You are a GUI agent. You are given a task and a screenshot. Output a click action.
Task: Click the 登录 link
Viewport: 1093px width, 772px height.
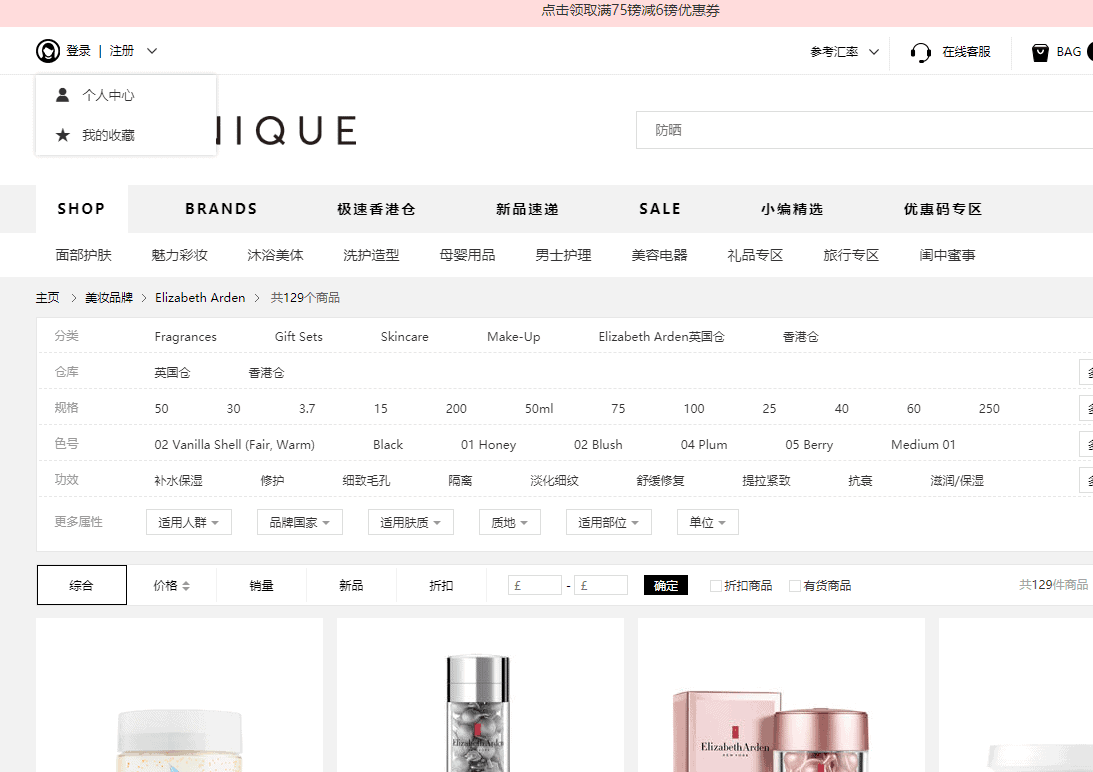tap(79, 51)
